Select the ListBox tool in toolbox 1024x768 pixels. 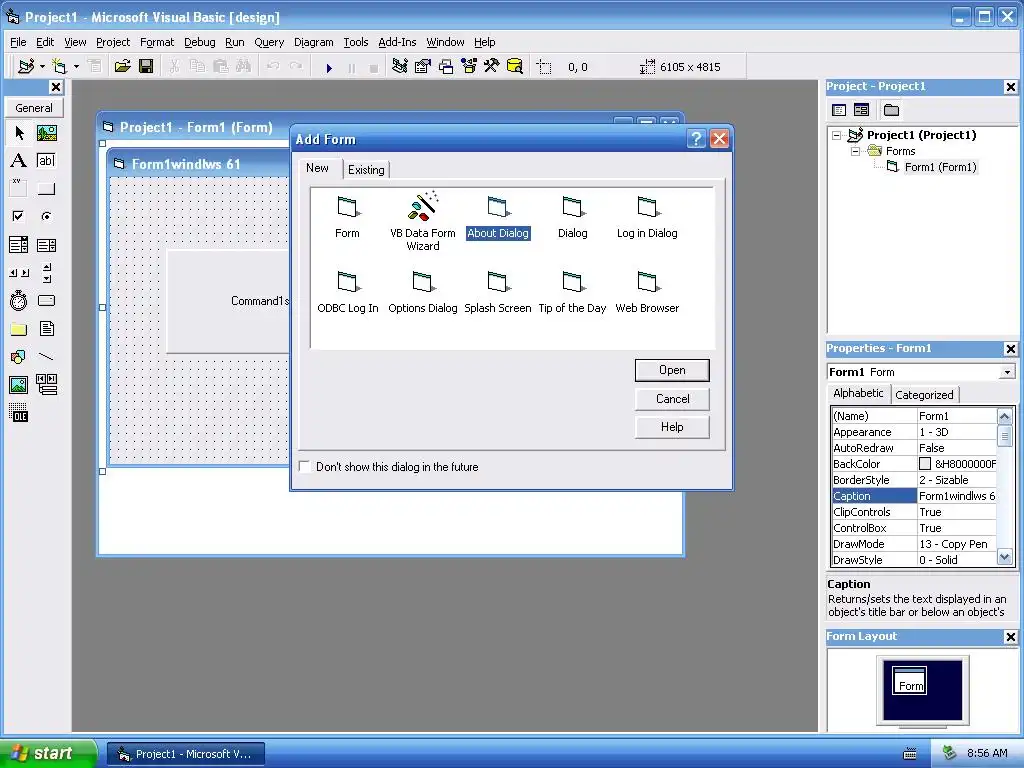click(46, 245)
